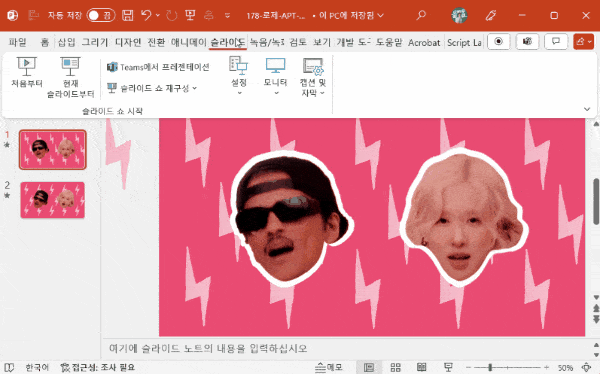Fit slide to window icon
Viewport: 600px width, 374px height.
[x=586, y=367]
